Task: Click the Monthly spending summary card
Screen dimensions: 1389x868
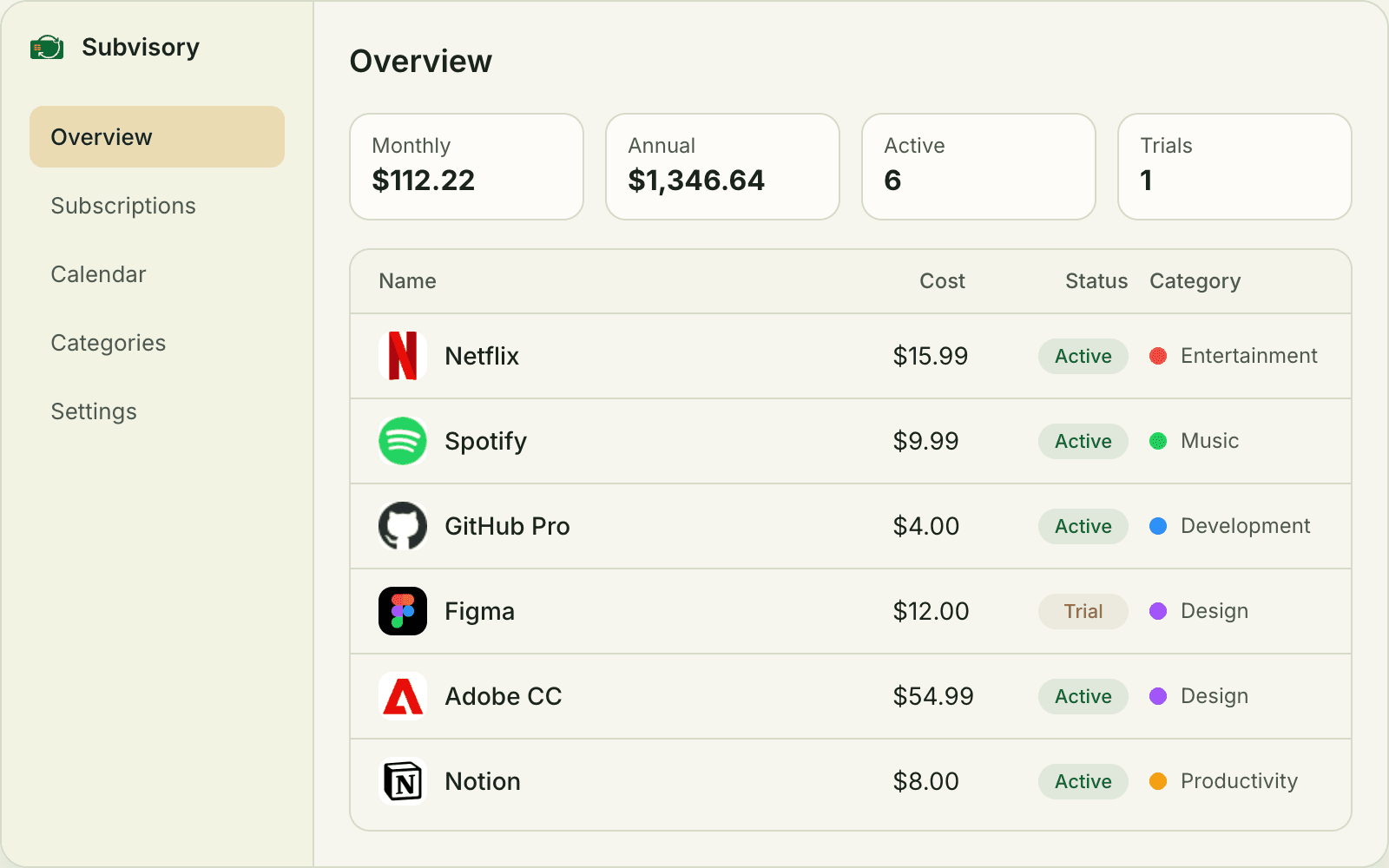Action: coord(466,166)
